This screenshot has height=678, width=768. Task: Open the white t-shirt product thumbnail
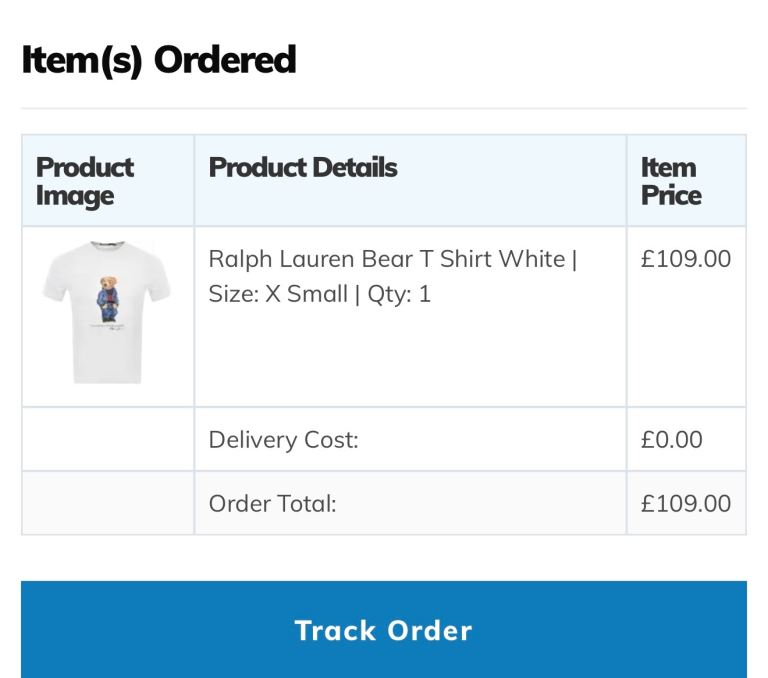point(107,314)
